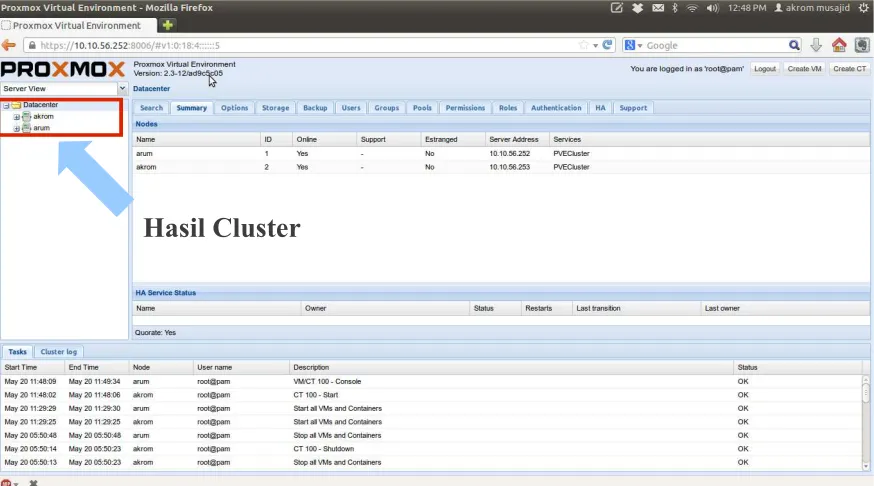Expand the arum tree node
This screenshot has height=486, width=874.
point(17,129)
